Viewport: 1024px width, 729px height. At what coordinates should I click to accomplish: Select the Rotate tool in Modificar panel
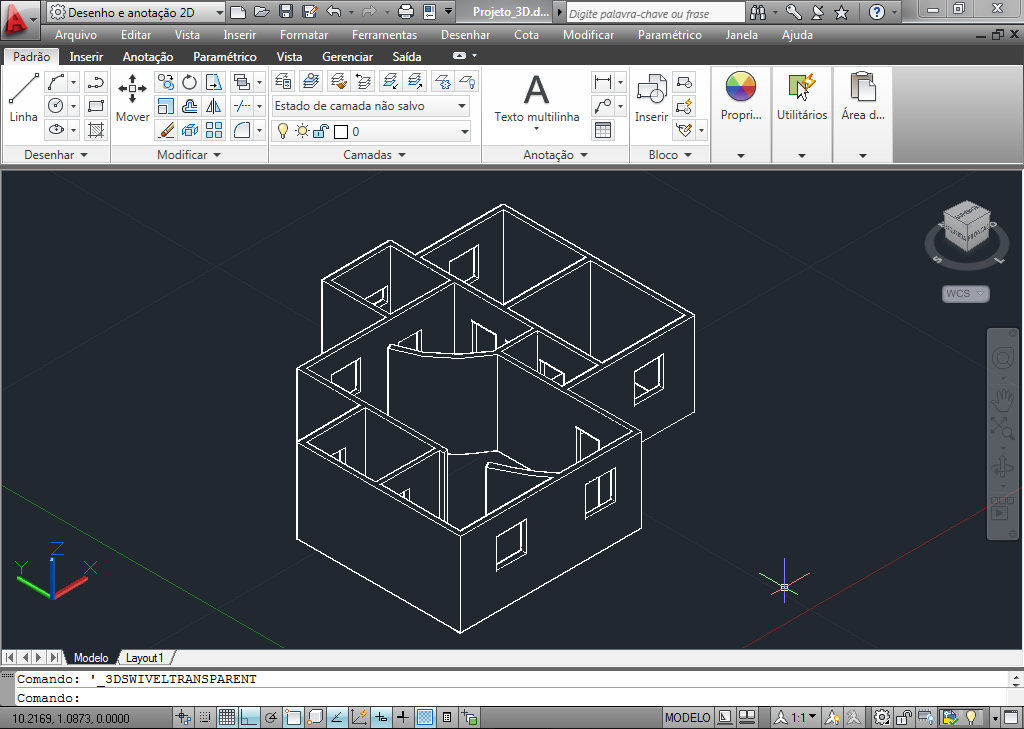point(188,82)
